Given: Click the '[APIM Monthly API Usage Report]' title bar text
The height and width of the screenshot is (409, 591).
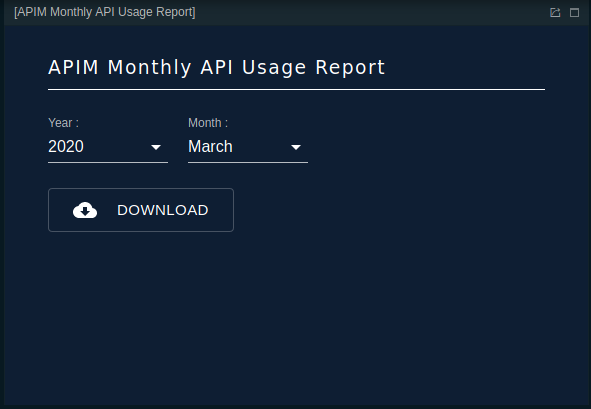Looking at the screenshot, I should tap(105, 12).
